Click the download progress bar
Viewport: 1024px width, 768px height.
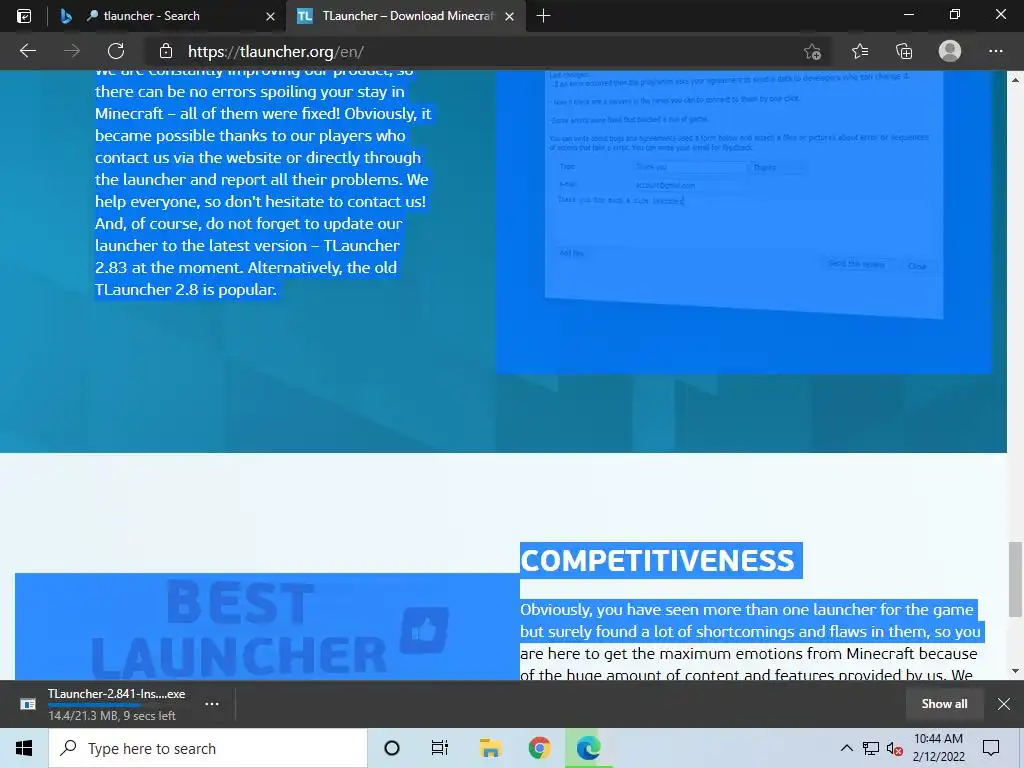point(116,705)
